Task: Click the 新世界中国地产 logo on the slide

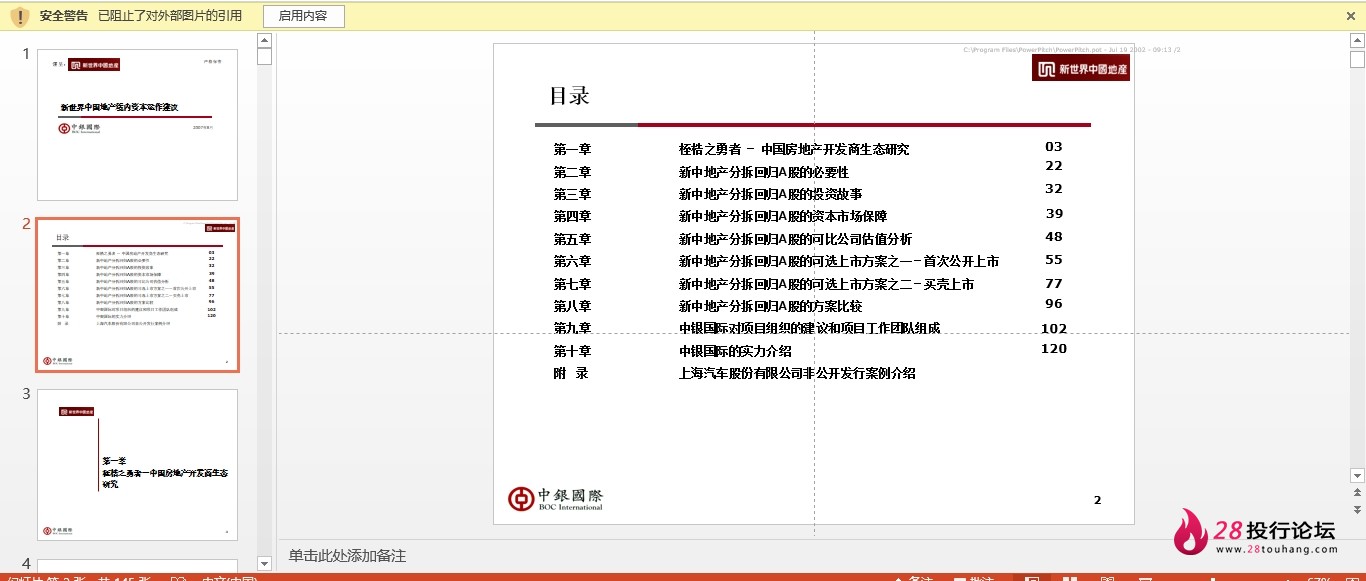Action: coord(1081,68)
